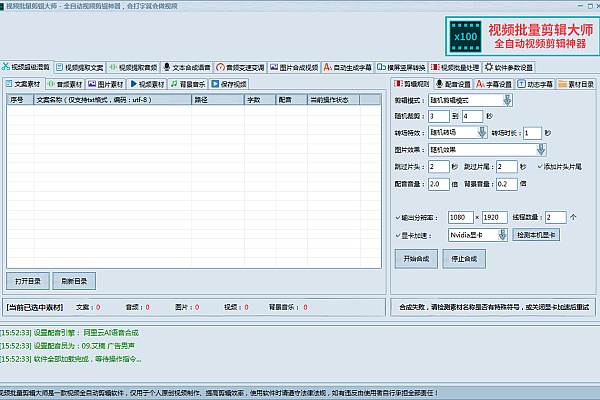Image resolution: width=600 pixels, height=400 pixels.
Task: Focus the resolution height field 1920
Action: pos(494,217)
